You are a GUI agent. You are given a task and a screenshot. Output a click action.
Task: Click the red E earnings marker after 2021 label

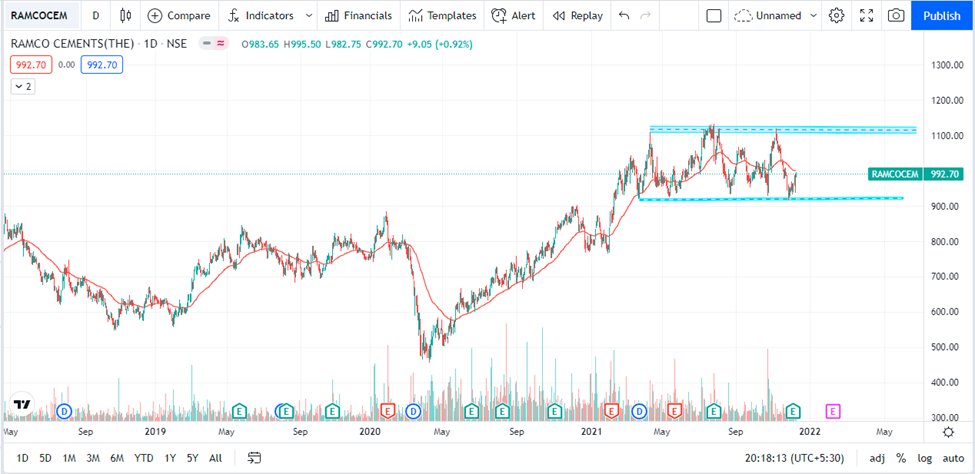(x=611, y=411)
